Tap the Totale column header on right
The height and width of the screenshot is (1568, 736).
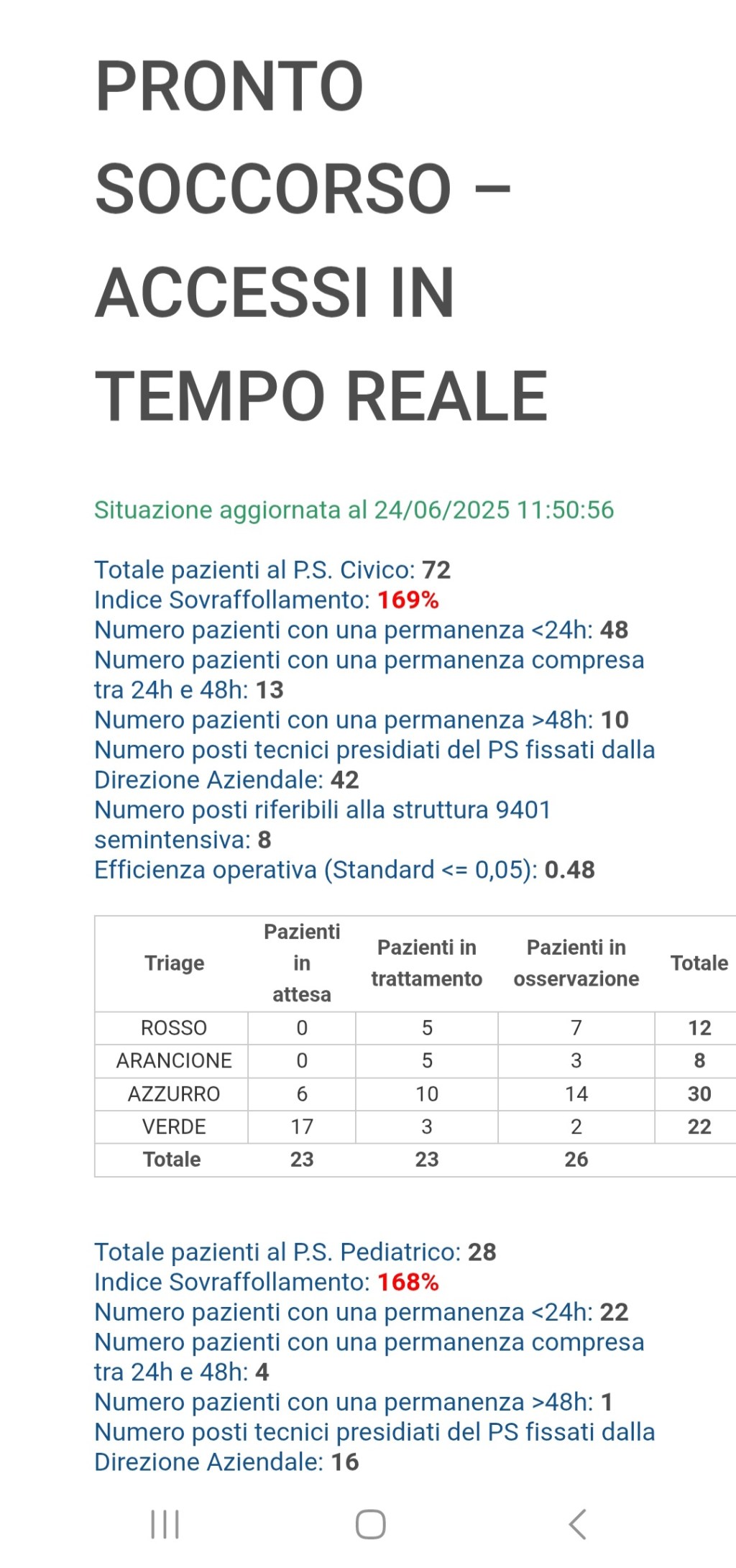pos(699,963)
